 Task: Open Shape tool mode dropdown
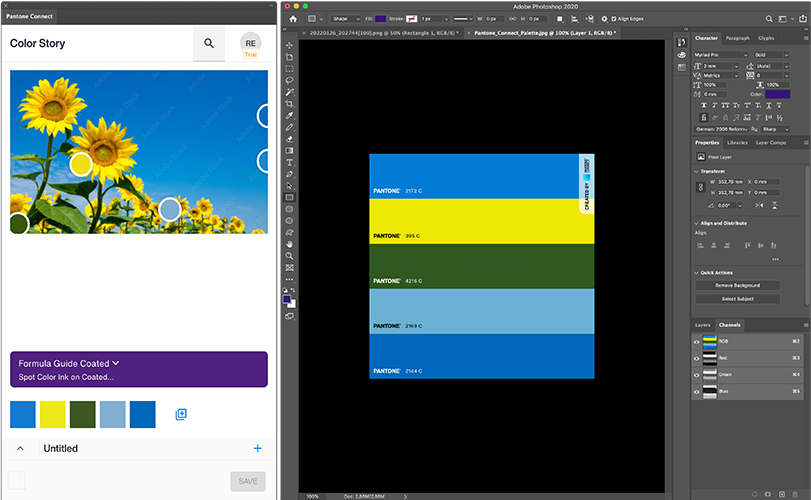[x=346, y=19]
